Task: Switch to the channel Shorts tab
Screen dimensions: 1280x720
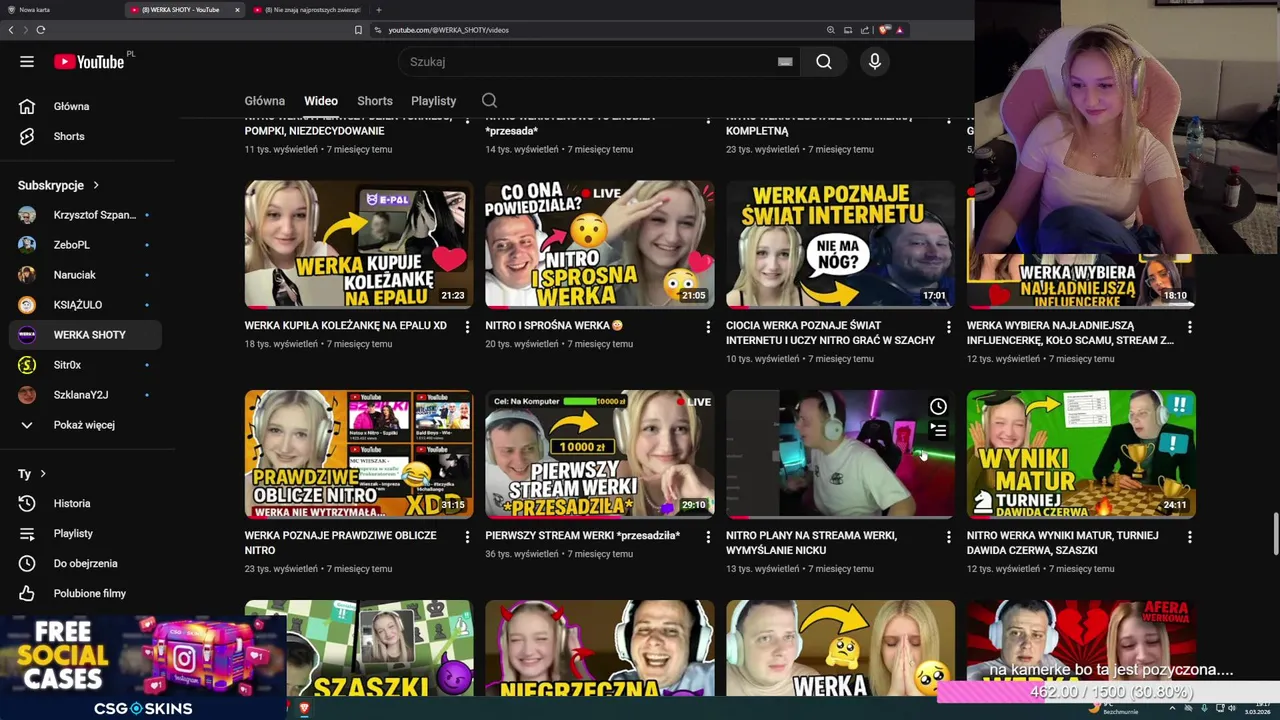Action: pyautogui.click(x=375, y=101)
